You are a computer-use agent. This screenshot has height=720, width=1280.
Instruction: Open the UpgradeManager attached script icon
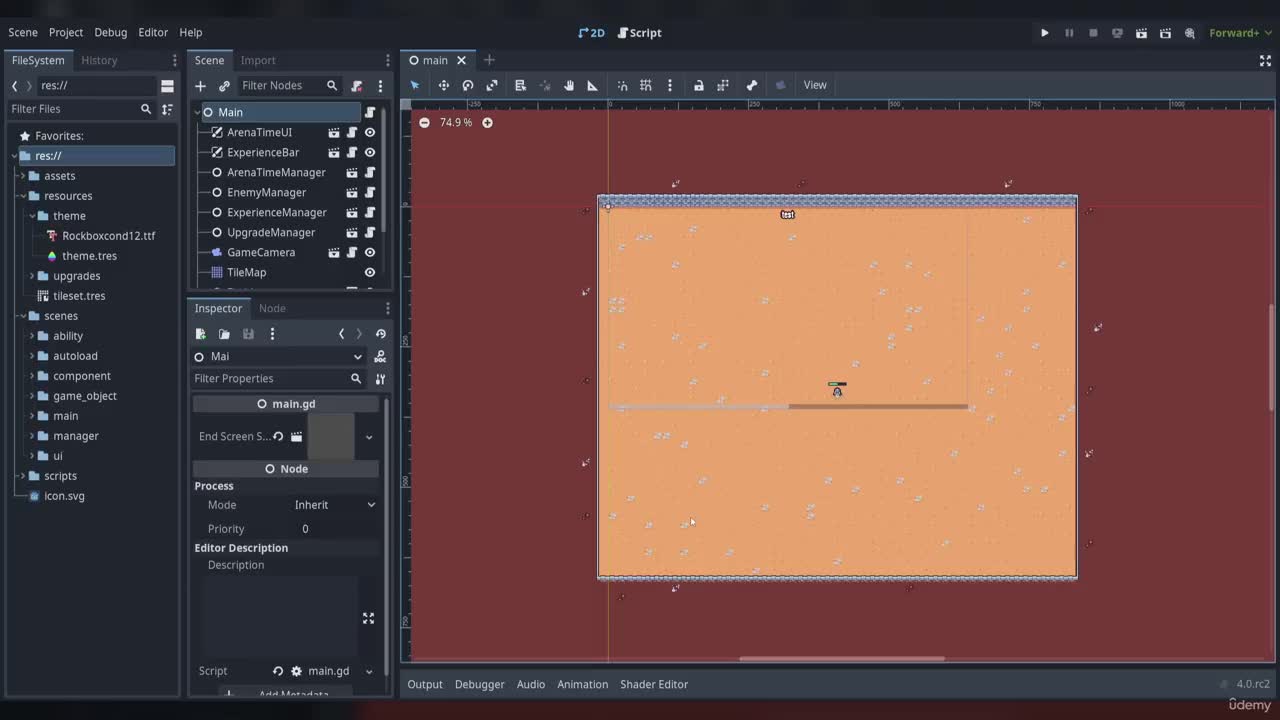pos(370,232)
